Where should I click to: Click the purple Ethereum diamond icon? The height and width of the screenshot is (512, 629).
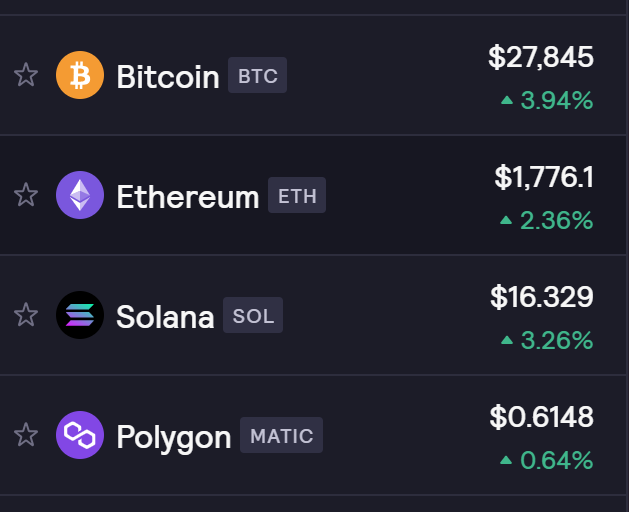pos(80,195)
